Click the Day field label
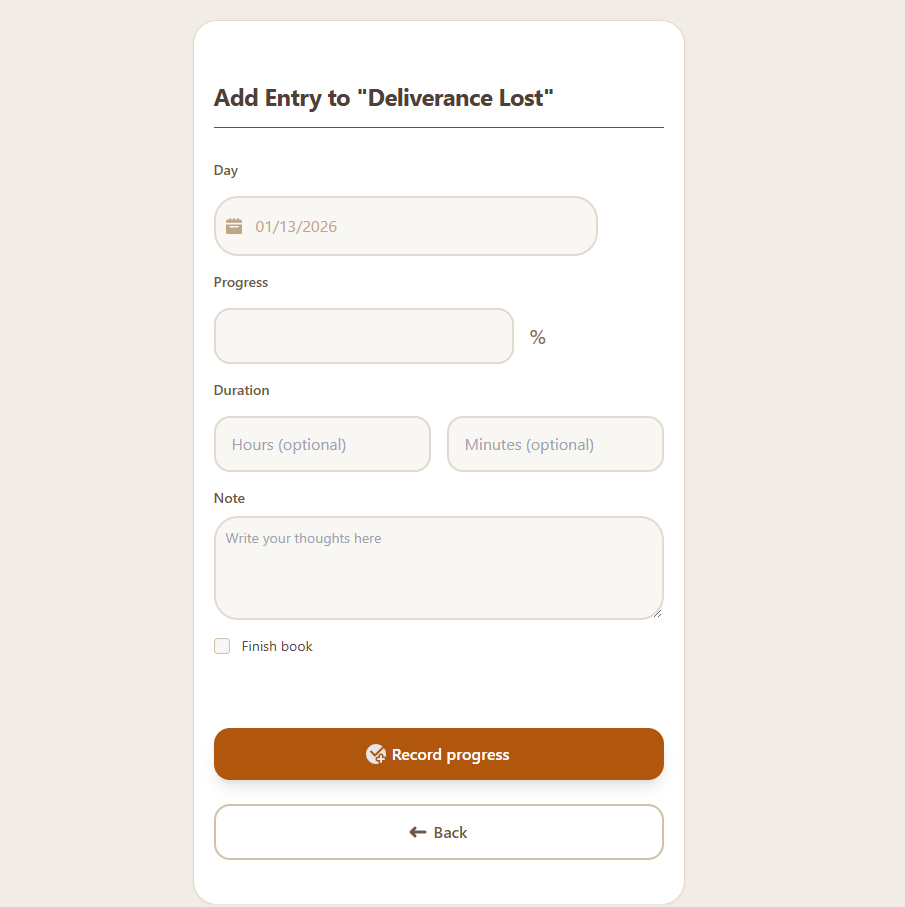This screenshot has width=905, height=907. [226, 170]
